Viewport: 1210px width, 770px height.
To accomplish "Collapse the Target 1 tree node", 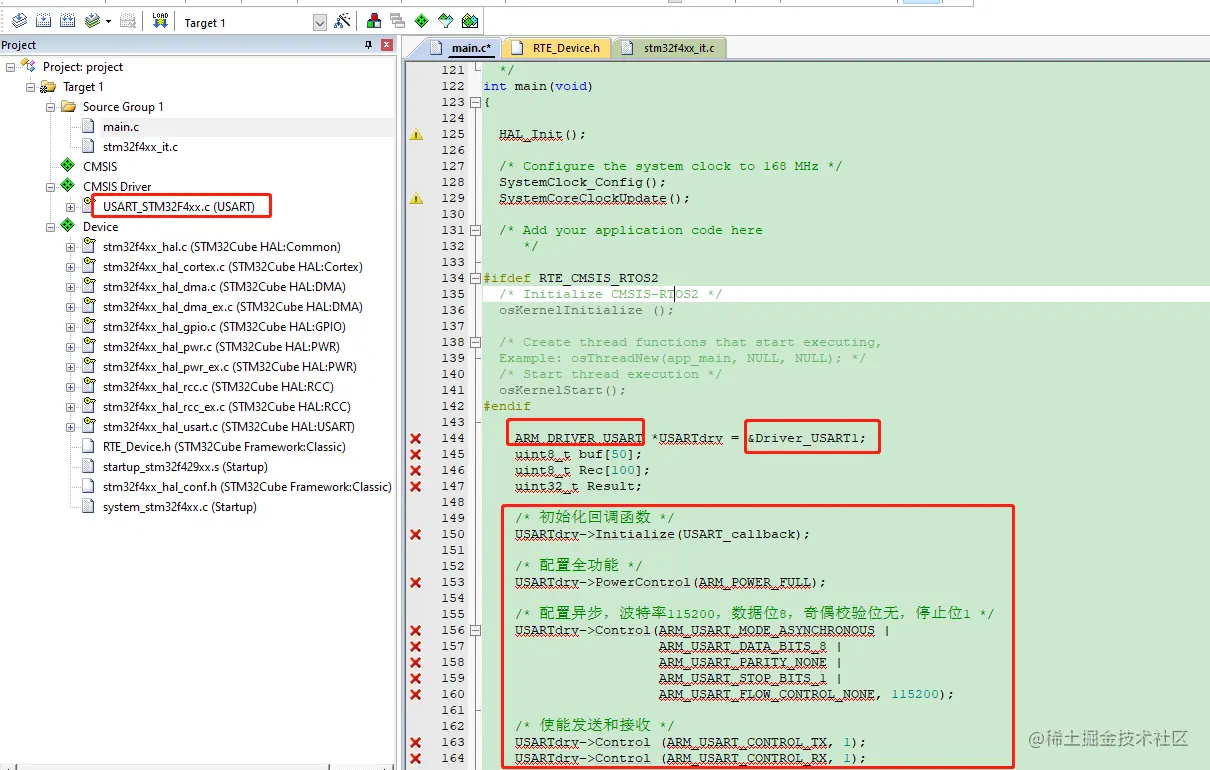I will click(x=30, y=87).
